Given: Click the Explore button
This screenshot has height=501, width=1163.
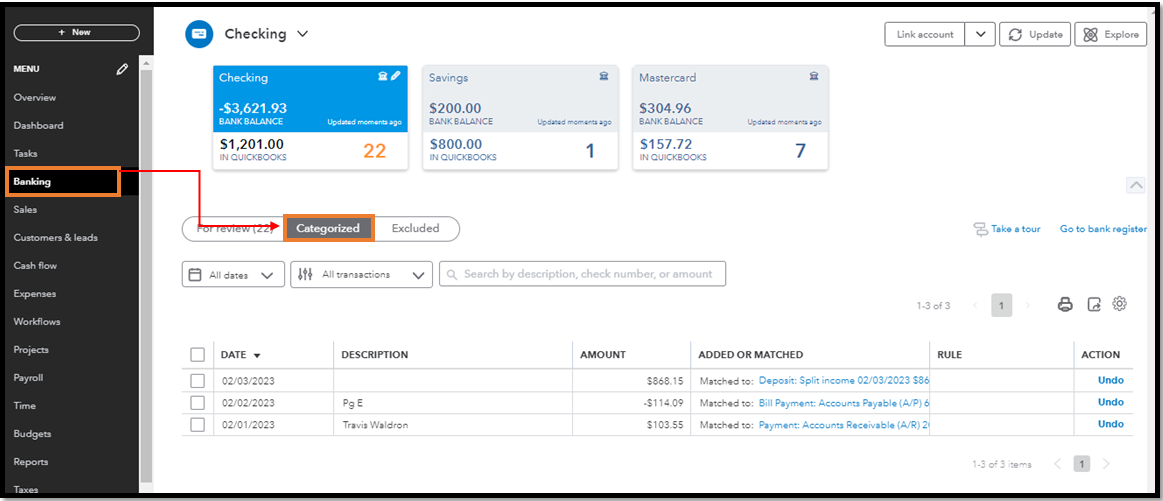Looking at the screenshot, I should 1110,34.
